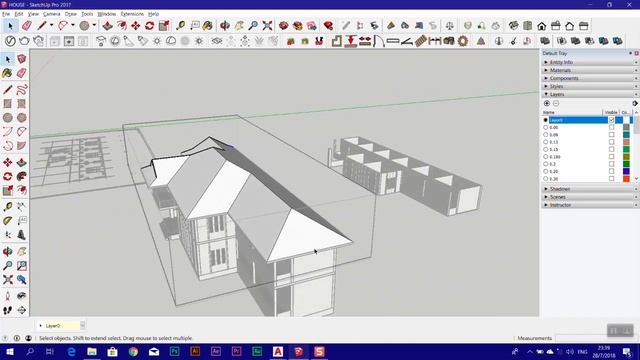The height and width of the screenshot is (360, 640).
Task: Click the V-Ray teapot render icon
Action: (x=24, y=41)
